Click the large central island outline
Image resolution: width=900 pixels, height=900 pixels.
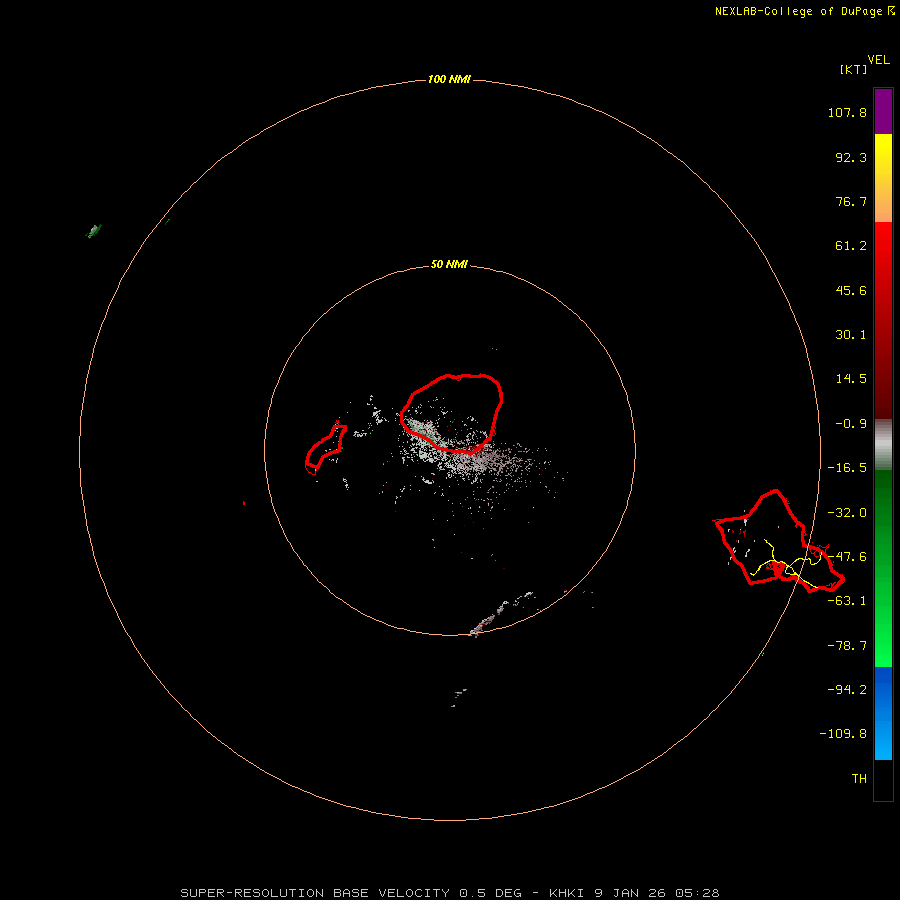(452, 413)
